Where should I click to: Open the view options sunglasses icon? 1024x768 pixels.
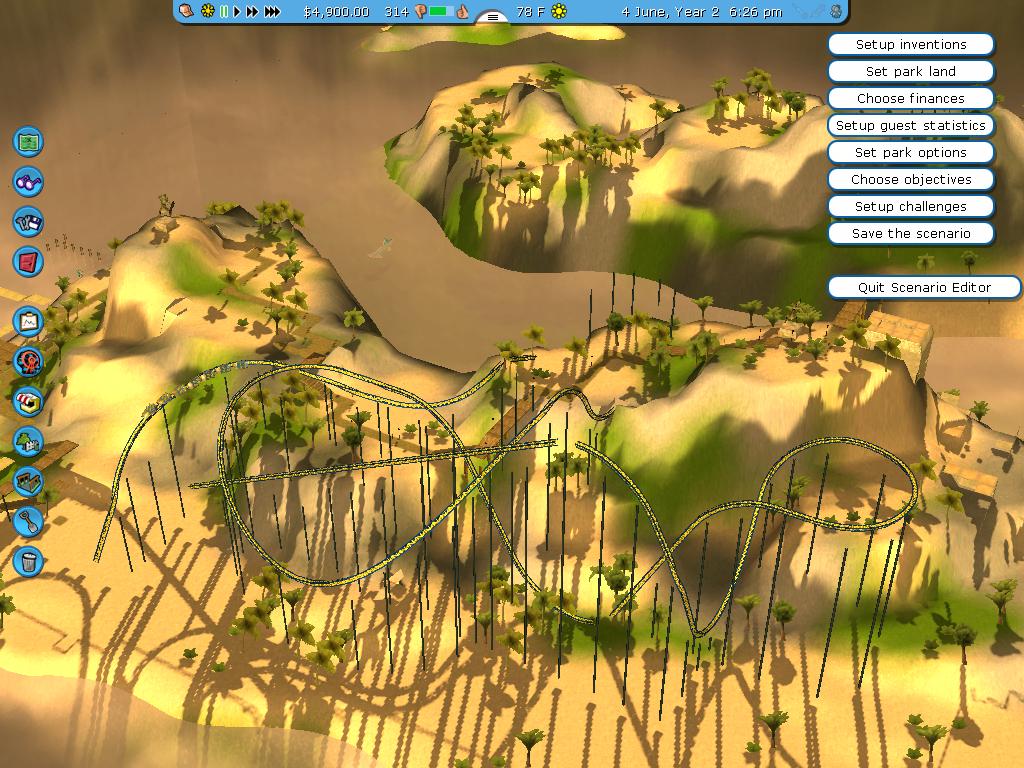28,182
